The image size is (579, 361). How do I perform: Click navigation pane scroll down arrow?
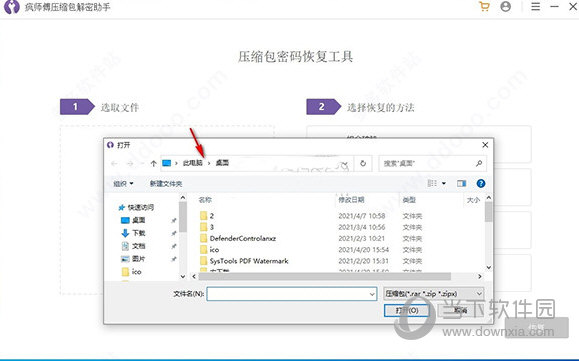pyautogui.click(x=183, y=276)
